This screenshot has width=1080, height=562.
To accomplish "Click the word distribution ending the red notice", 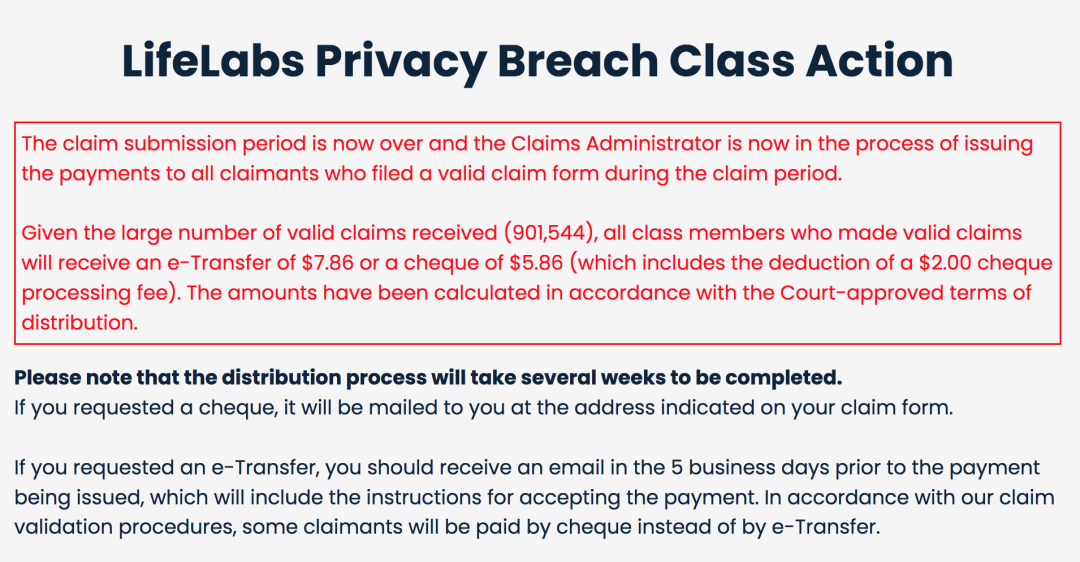I will point(79,322).
